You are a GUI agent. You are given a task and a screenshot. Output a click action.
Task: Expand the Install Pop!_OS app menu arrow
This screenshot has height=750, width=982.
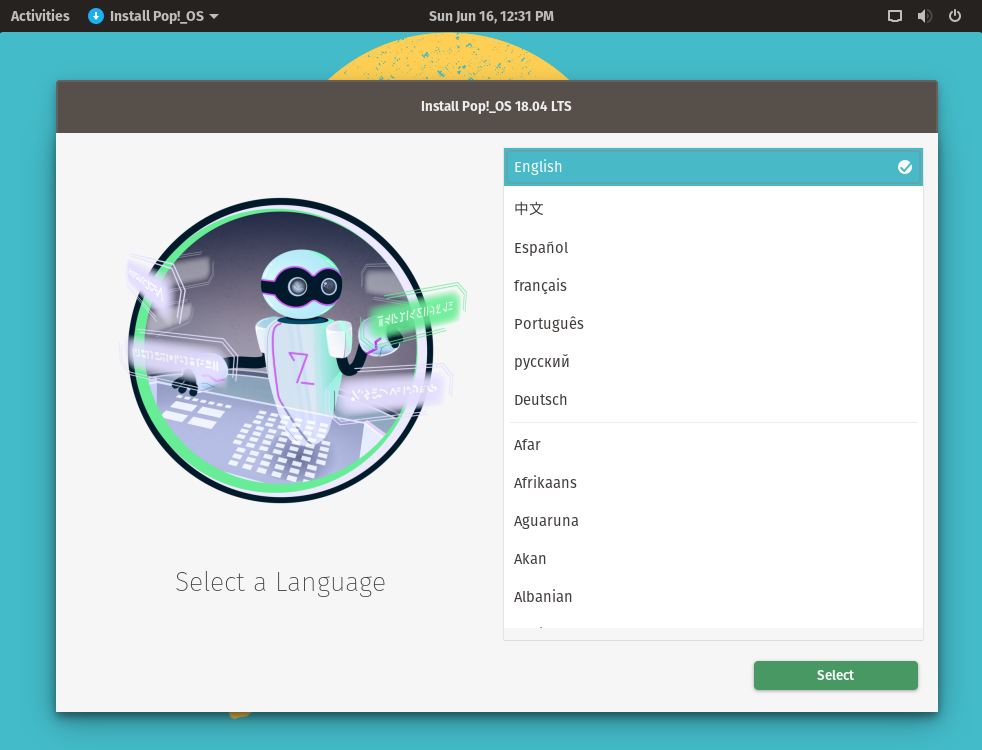(214, 16)
